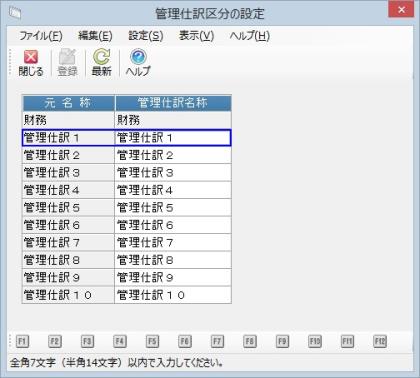Select 管理仕訳1 in 元名称 column
Viewport: 420px width, 378px height.
(68, 138)
